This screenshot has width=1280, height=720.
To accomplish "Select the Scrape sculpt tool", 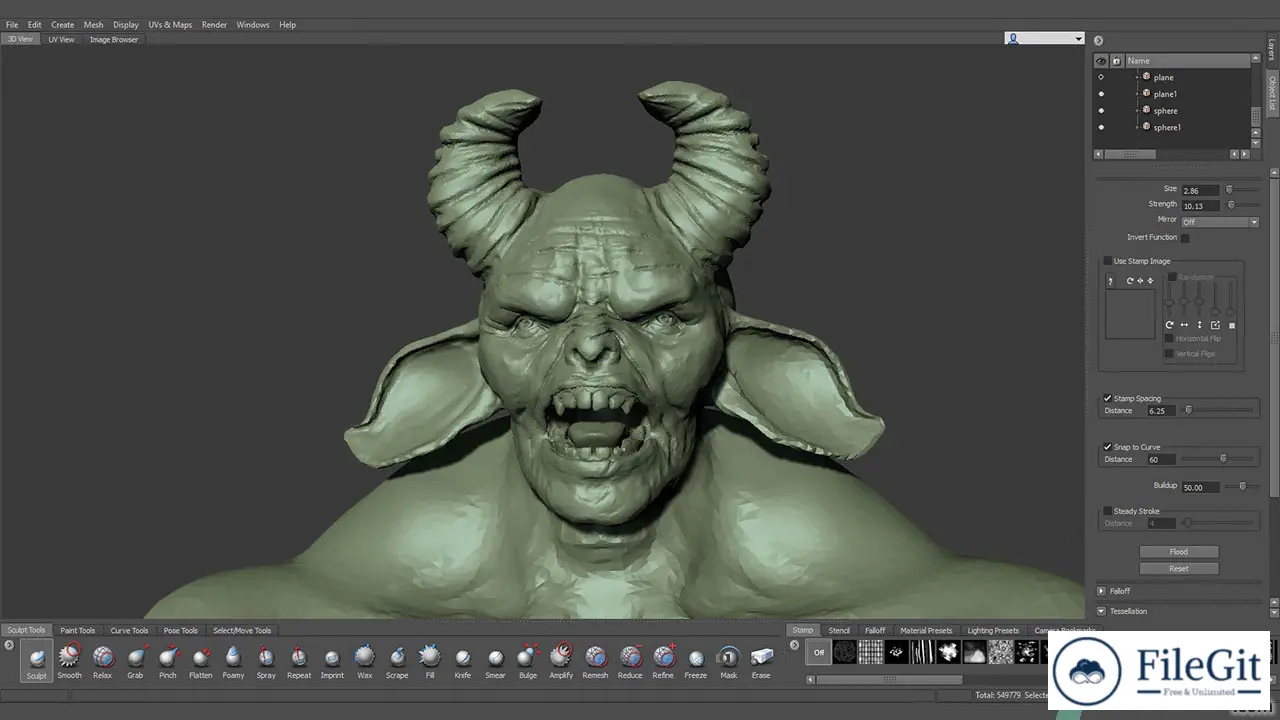I will [x=397, y=662].
